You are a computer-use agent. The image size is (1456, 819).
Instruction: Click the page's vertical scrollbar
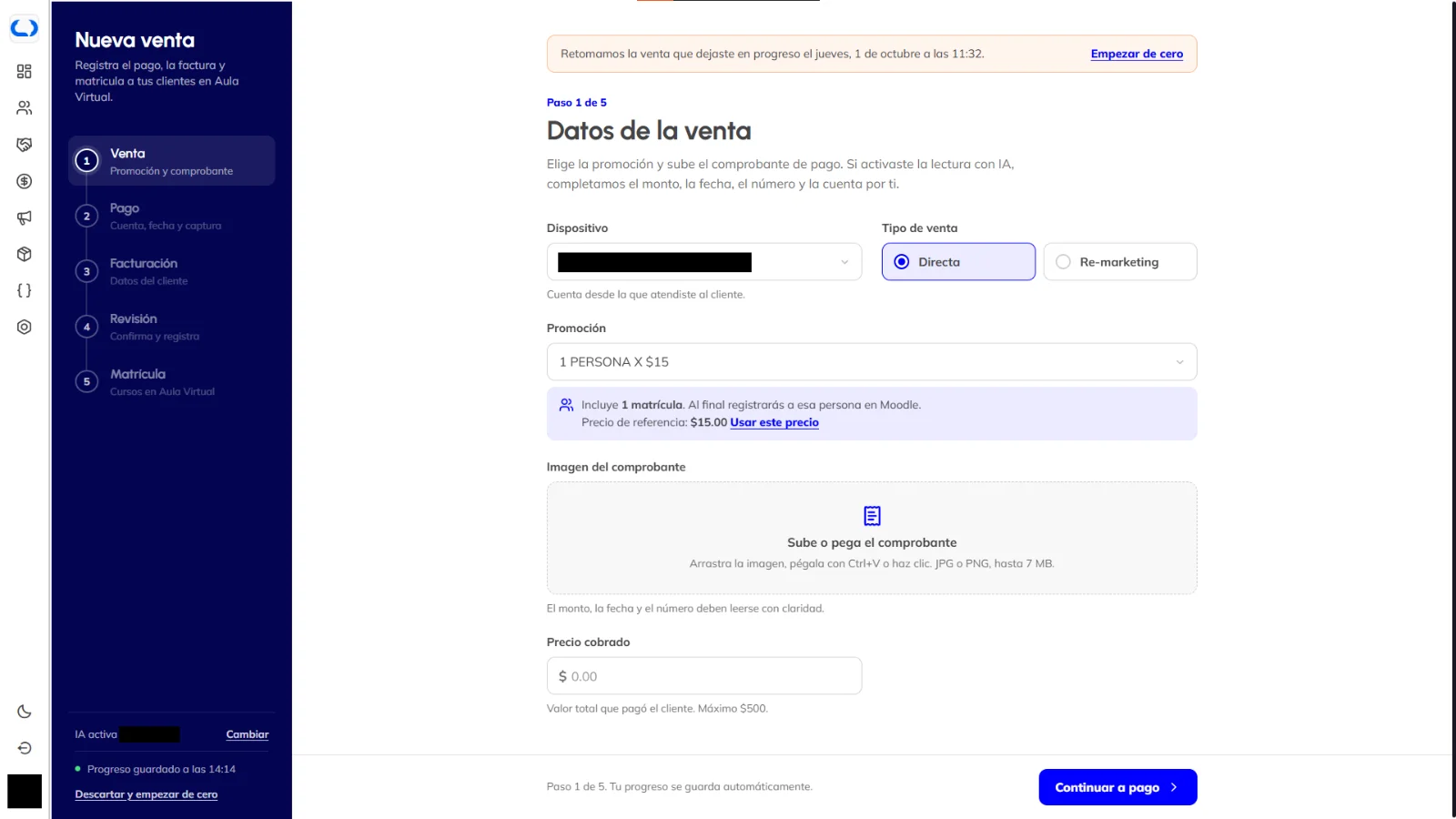[1452, 409]
